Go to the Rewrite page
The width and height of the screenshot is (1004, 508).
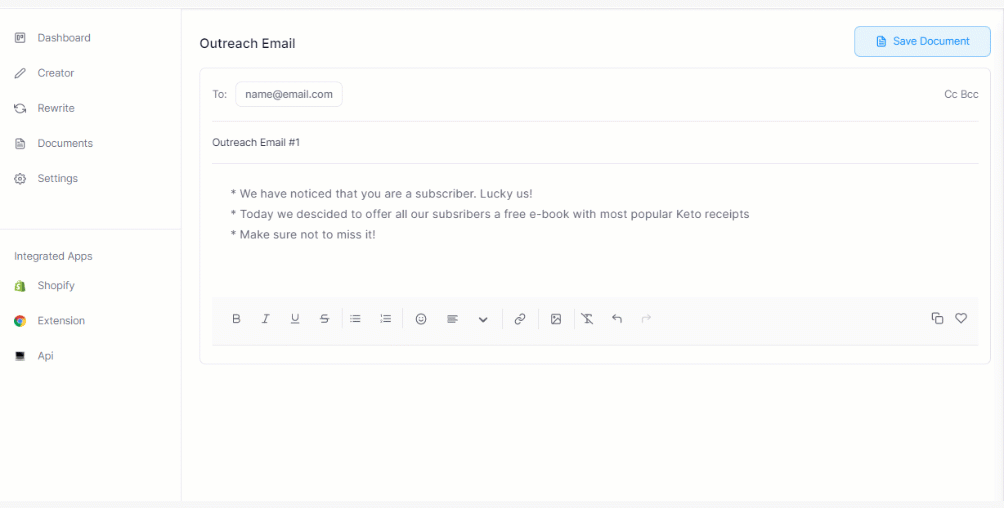pyautogui.click(x=56, y=108)
